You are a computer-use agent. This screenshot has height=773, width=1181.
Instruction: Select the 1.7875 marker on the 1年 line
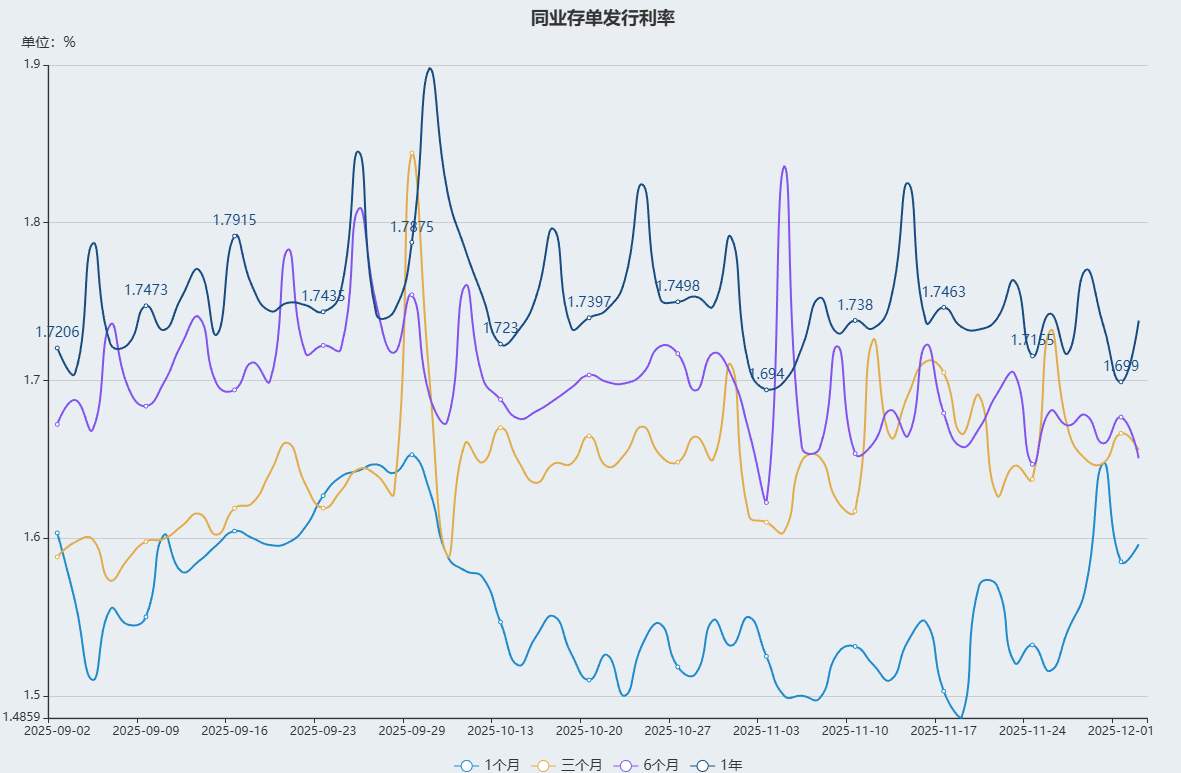click(x=411, y=243)
